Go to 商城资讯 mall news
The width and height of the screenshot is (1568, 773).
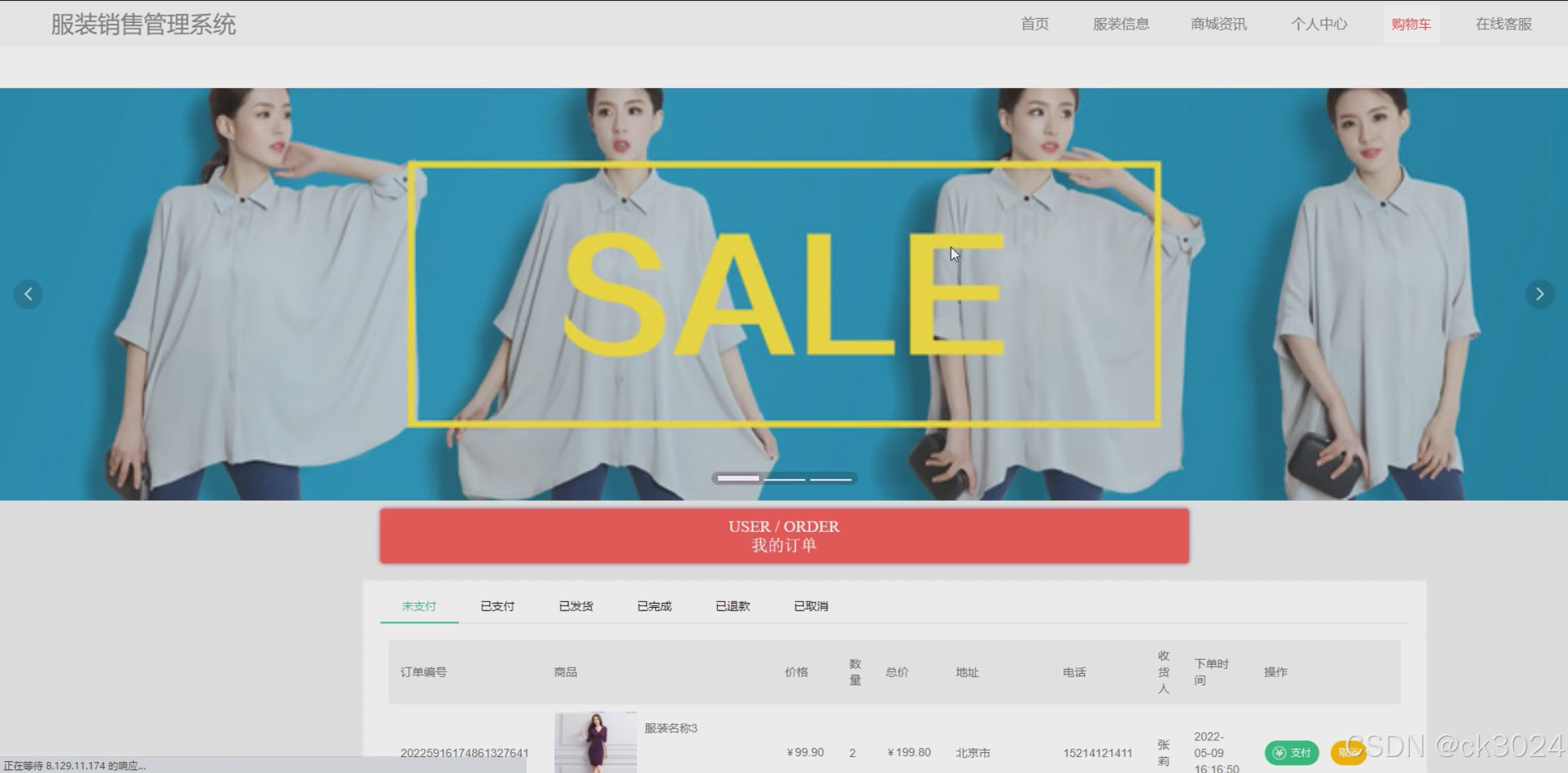(1219, 24)
